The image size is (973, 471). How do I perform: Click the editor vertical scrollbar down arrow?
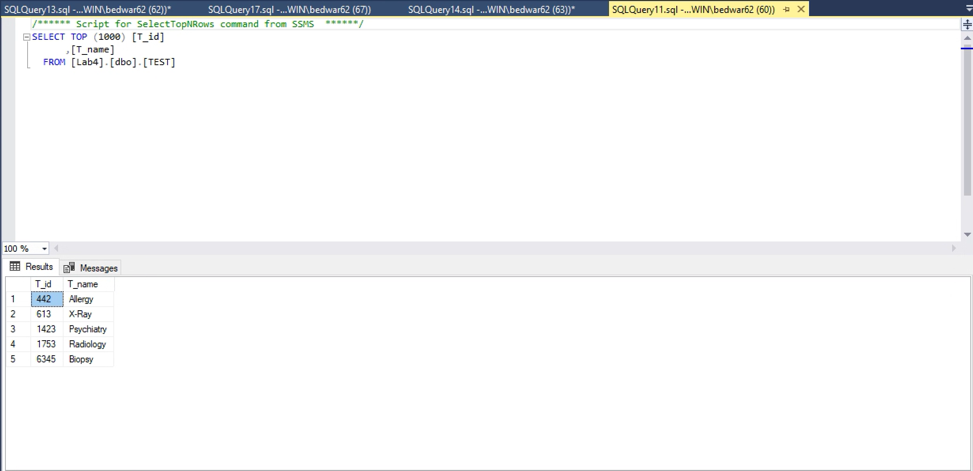click(x=967, y=235)
